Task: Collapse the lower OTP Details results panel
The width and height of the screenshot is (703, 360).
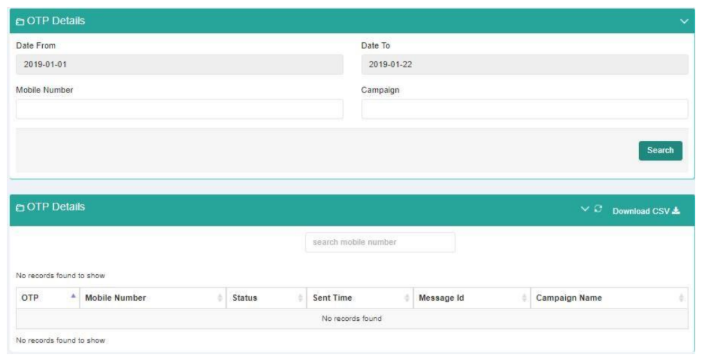Action: pyautogui.click(x=585, y=209)
